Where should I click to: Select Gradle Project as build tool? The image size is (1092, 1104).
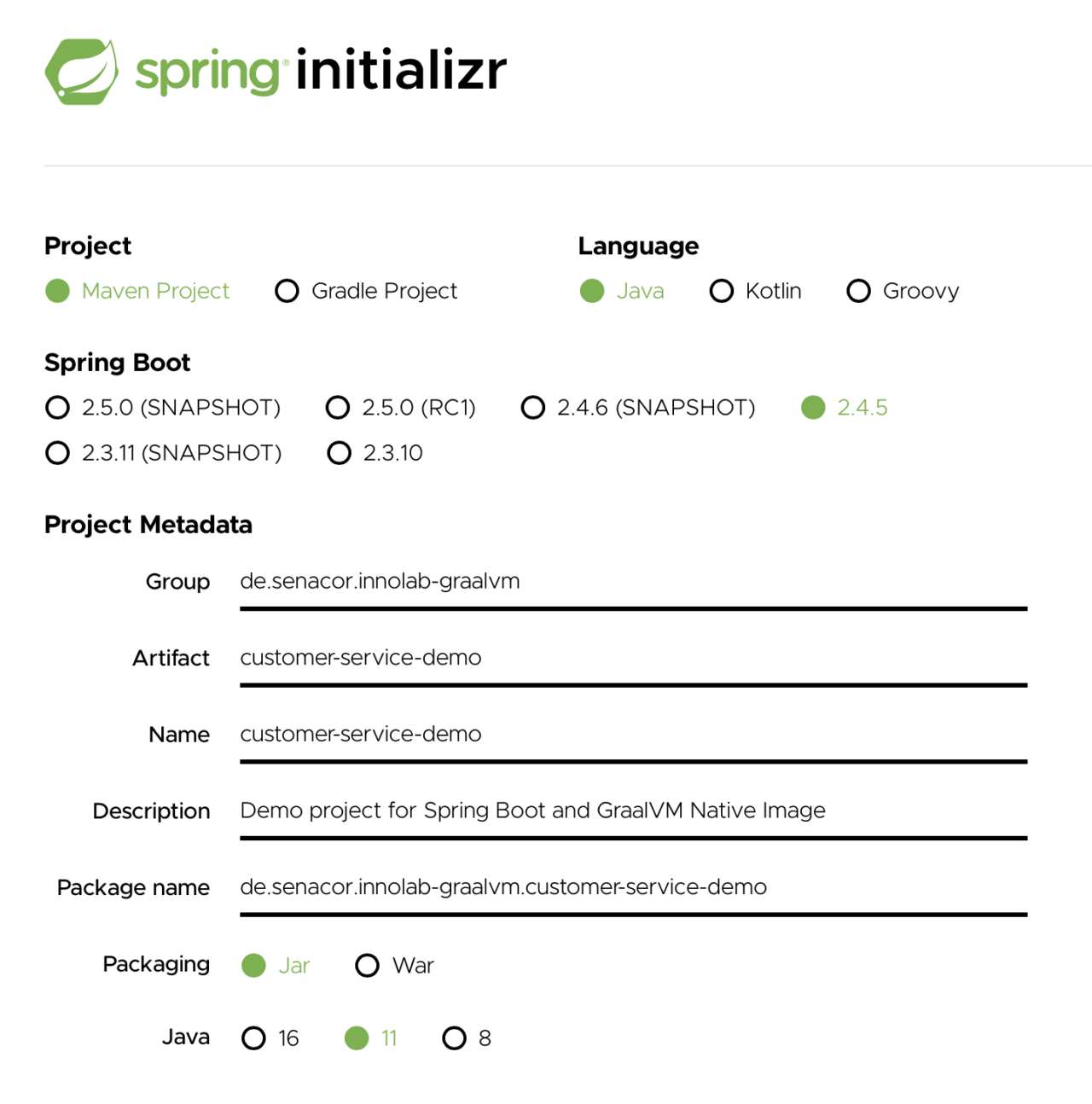(287, 291)
